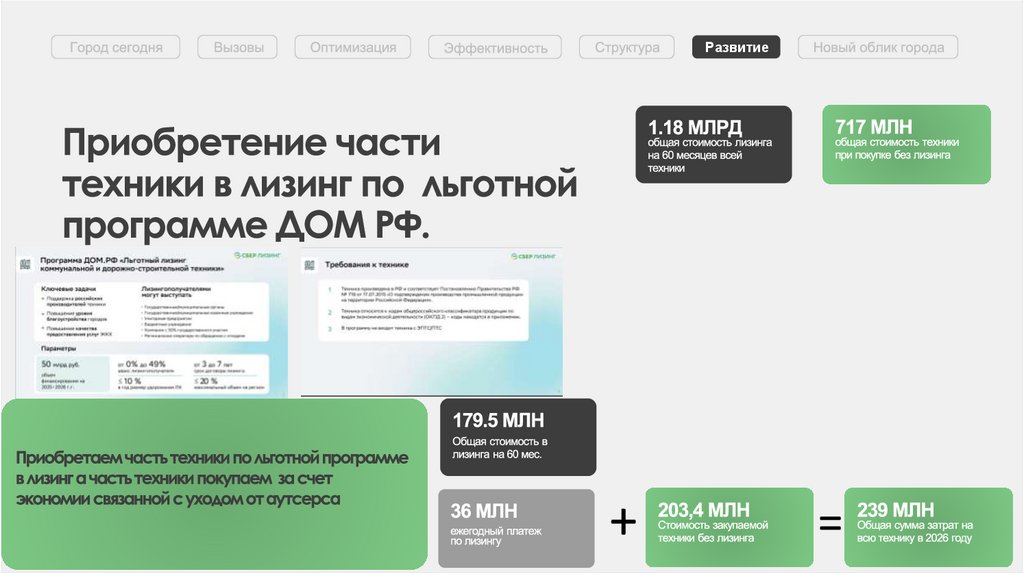Image resolution: width=1024 pixels, height=574 pixels.
Task: Click "общая стоимость лизинга на 60 месяцев" caption
Action: [x=710, y=155]
